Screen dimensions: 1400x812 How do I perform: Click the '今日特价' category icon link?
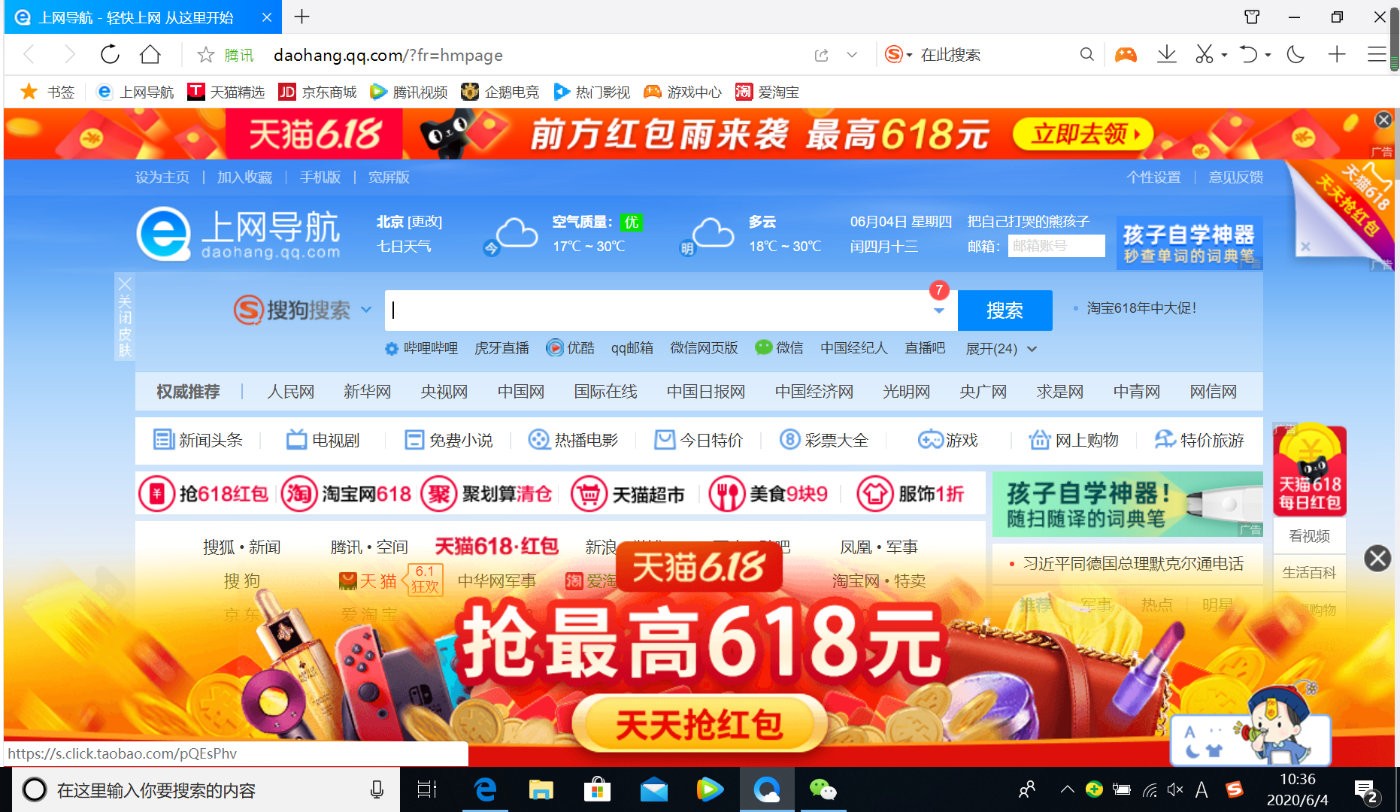coord(699,440)
